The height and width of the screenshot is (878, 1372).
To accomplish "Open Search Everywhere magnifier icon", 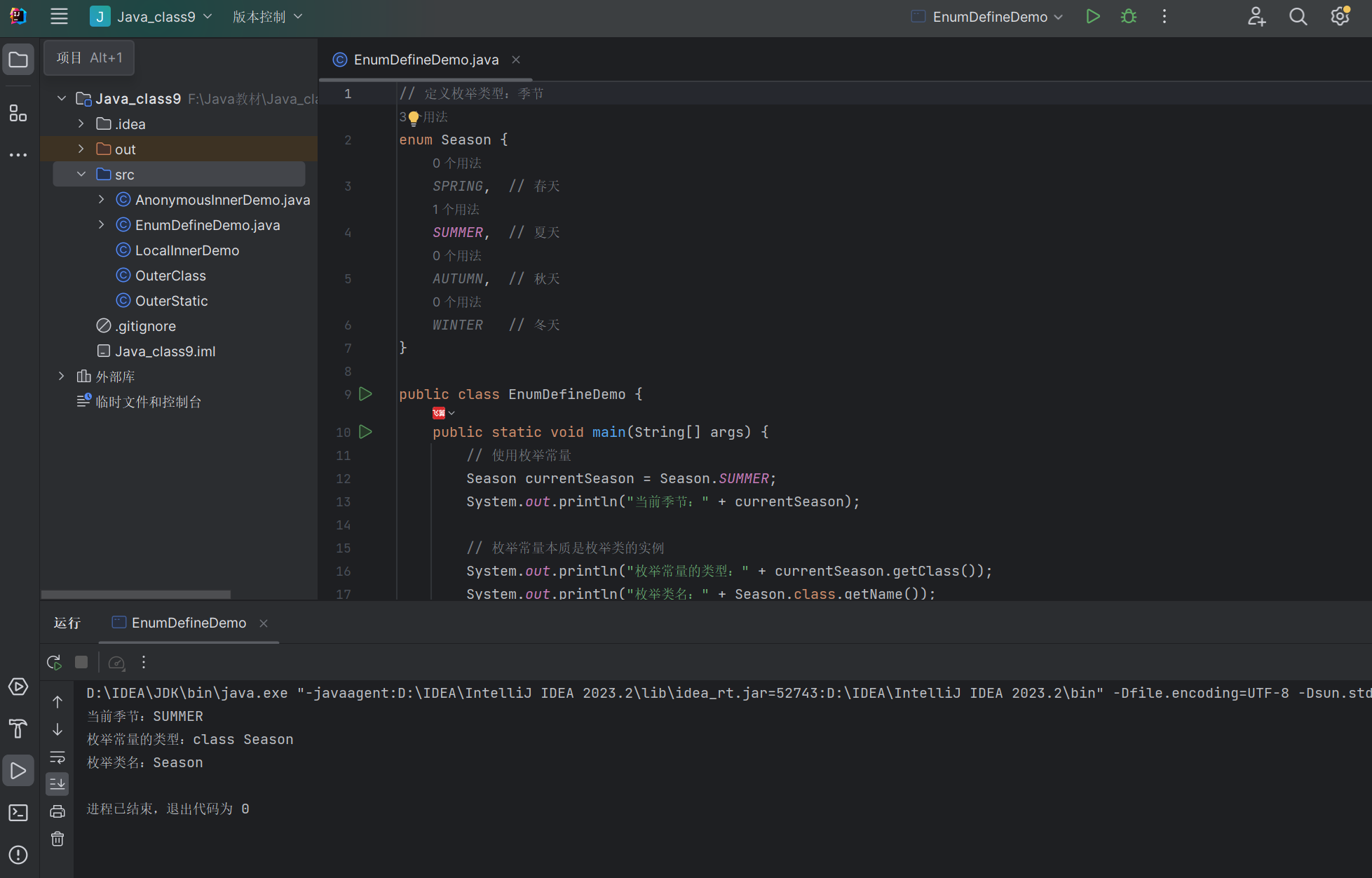I will click(1298, 17).
